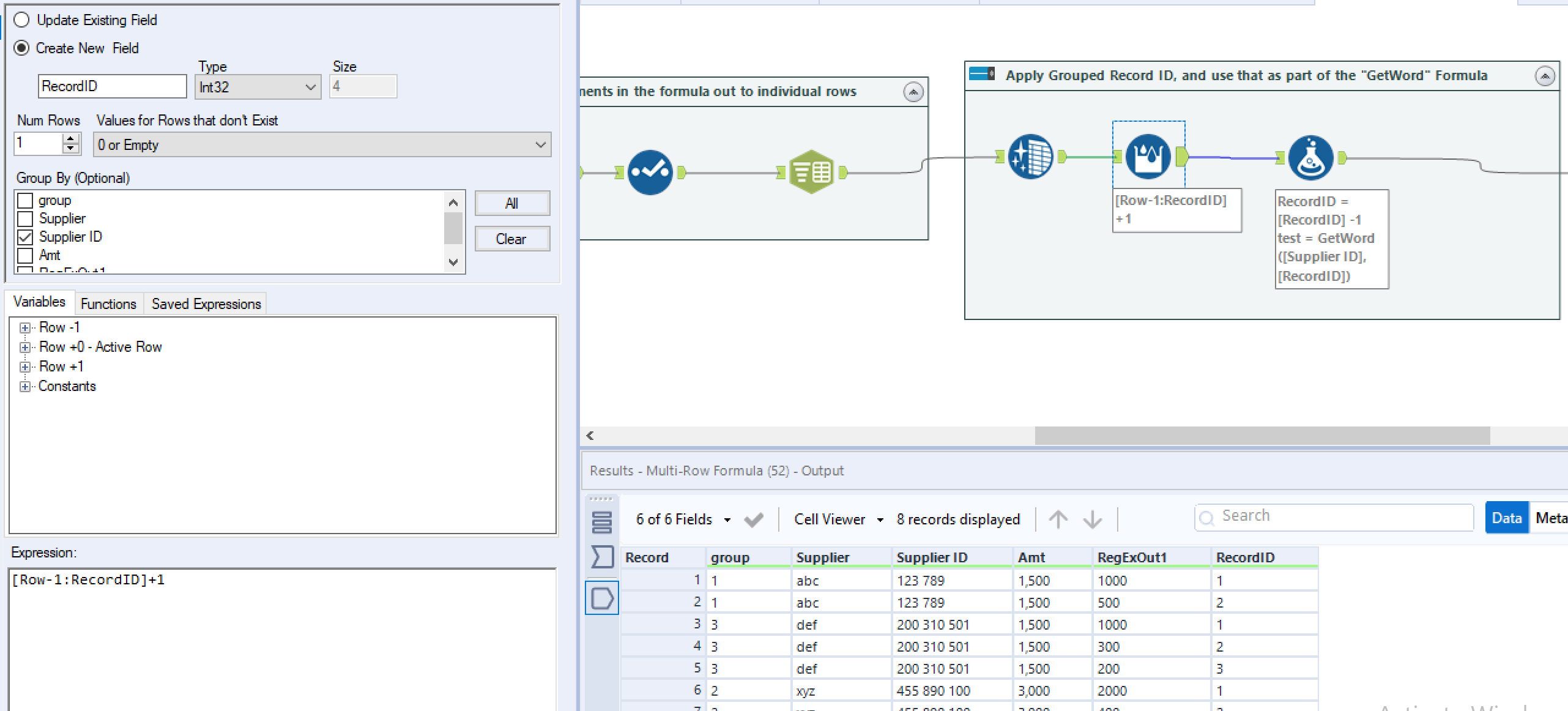Expand the Row -1 variables tree node
1568x711 pixels.
(24, 328)
